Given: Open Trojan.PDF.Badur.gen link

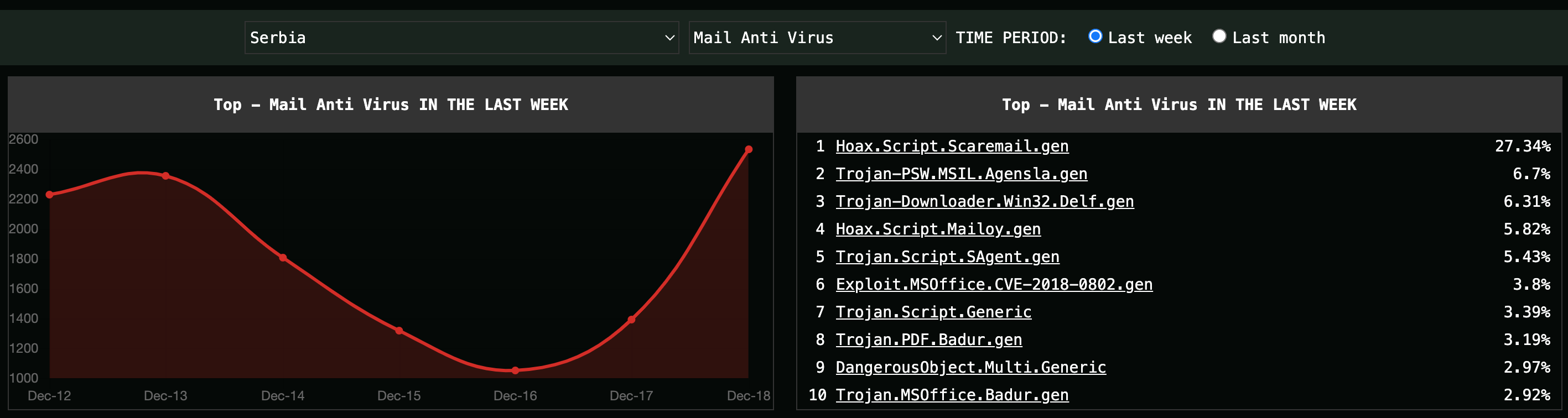Looking at the screenshot, I should click(x=928, y=339).
